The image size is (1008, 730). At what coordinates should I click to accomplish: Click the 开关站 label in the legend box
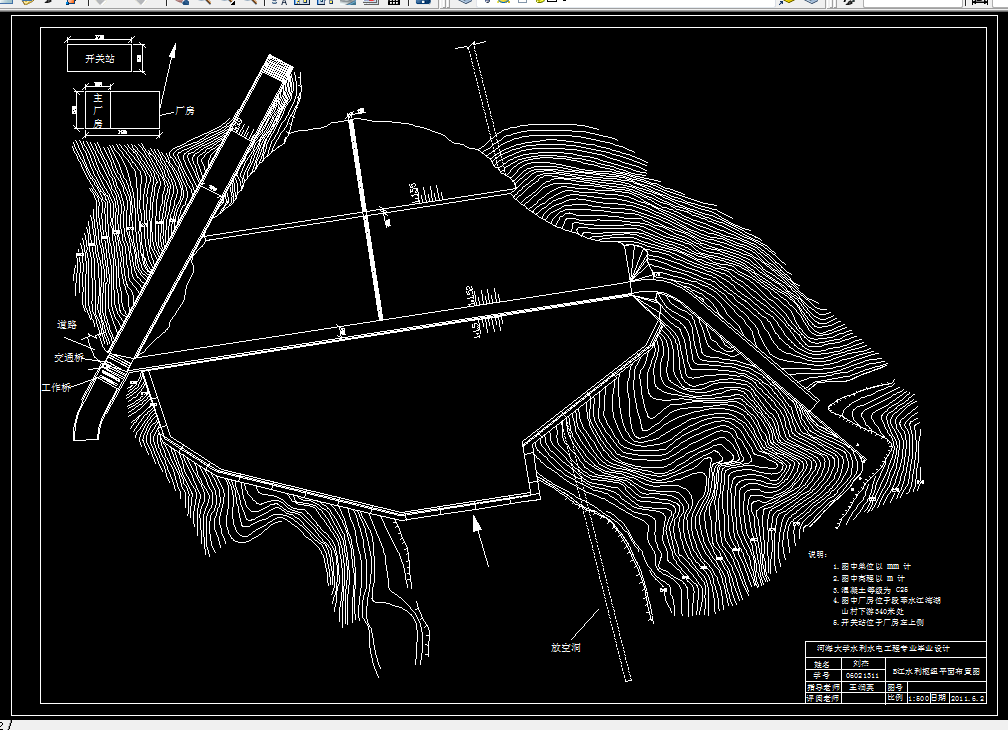point(100,58)
